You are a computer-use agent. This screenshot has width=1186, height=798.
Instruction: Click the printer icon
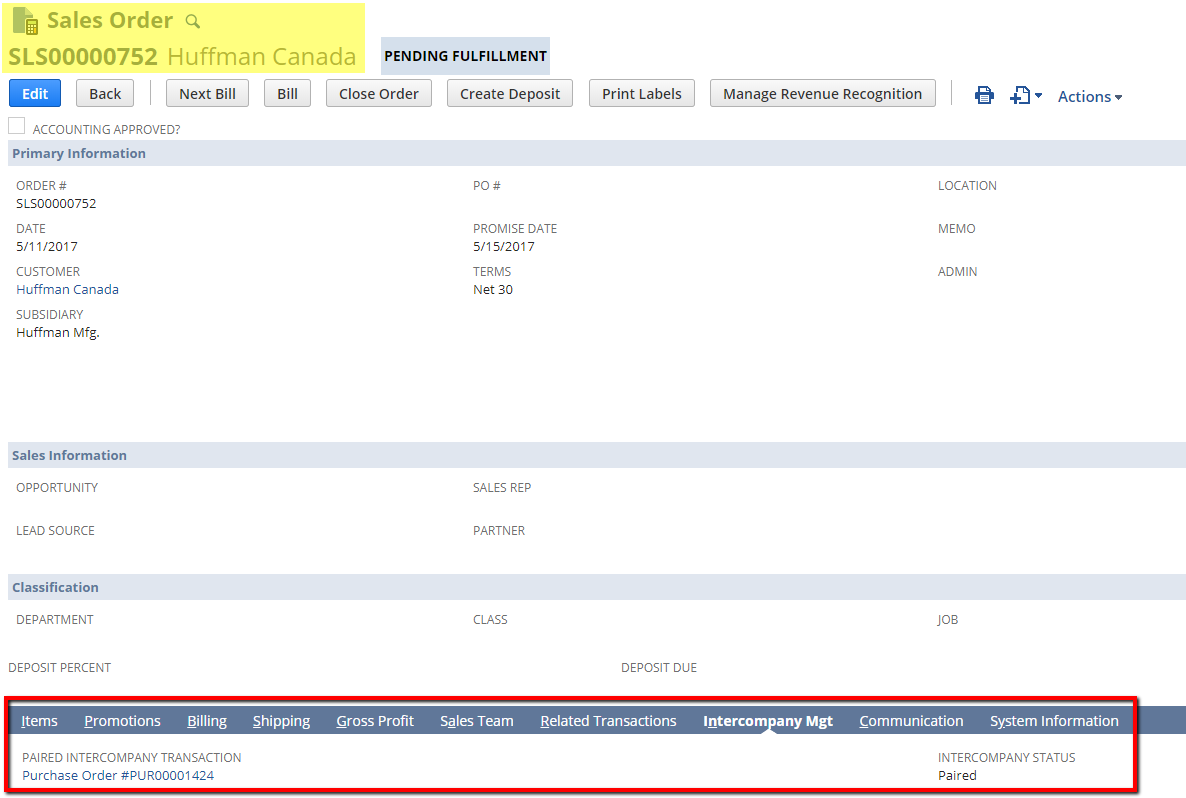[984, 95]
